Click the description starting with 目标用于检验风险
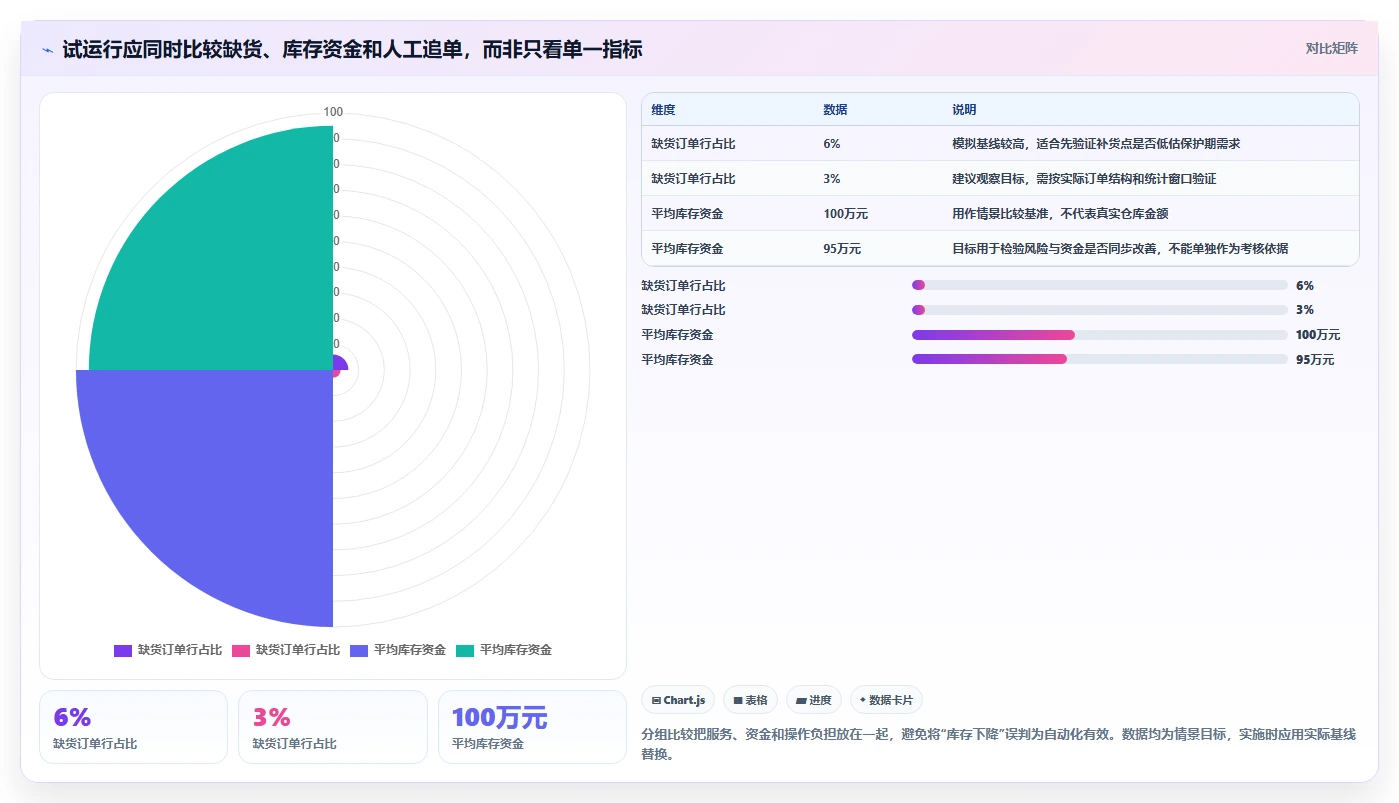This screenshot has width=1399, height=803. (x=1120, y=249)
